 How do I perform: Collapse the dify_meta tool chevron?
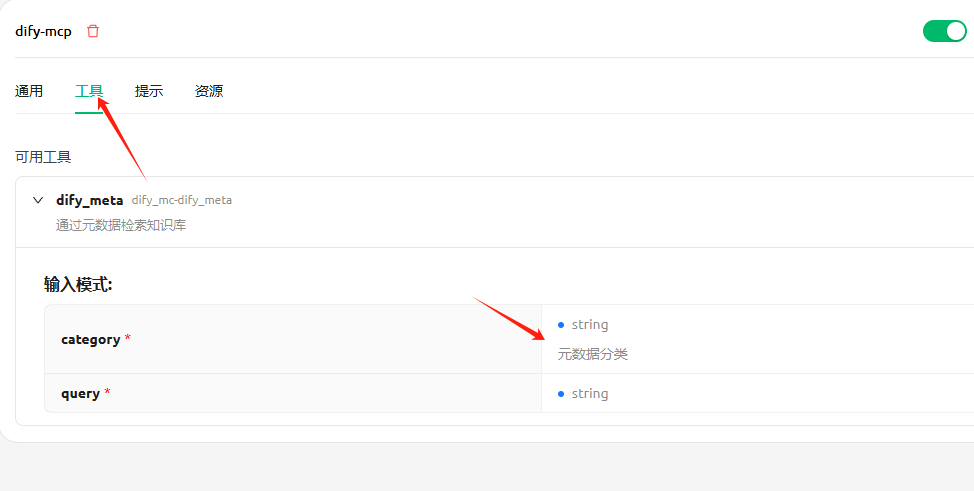[38, 200]
